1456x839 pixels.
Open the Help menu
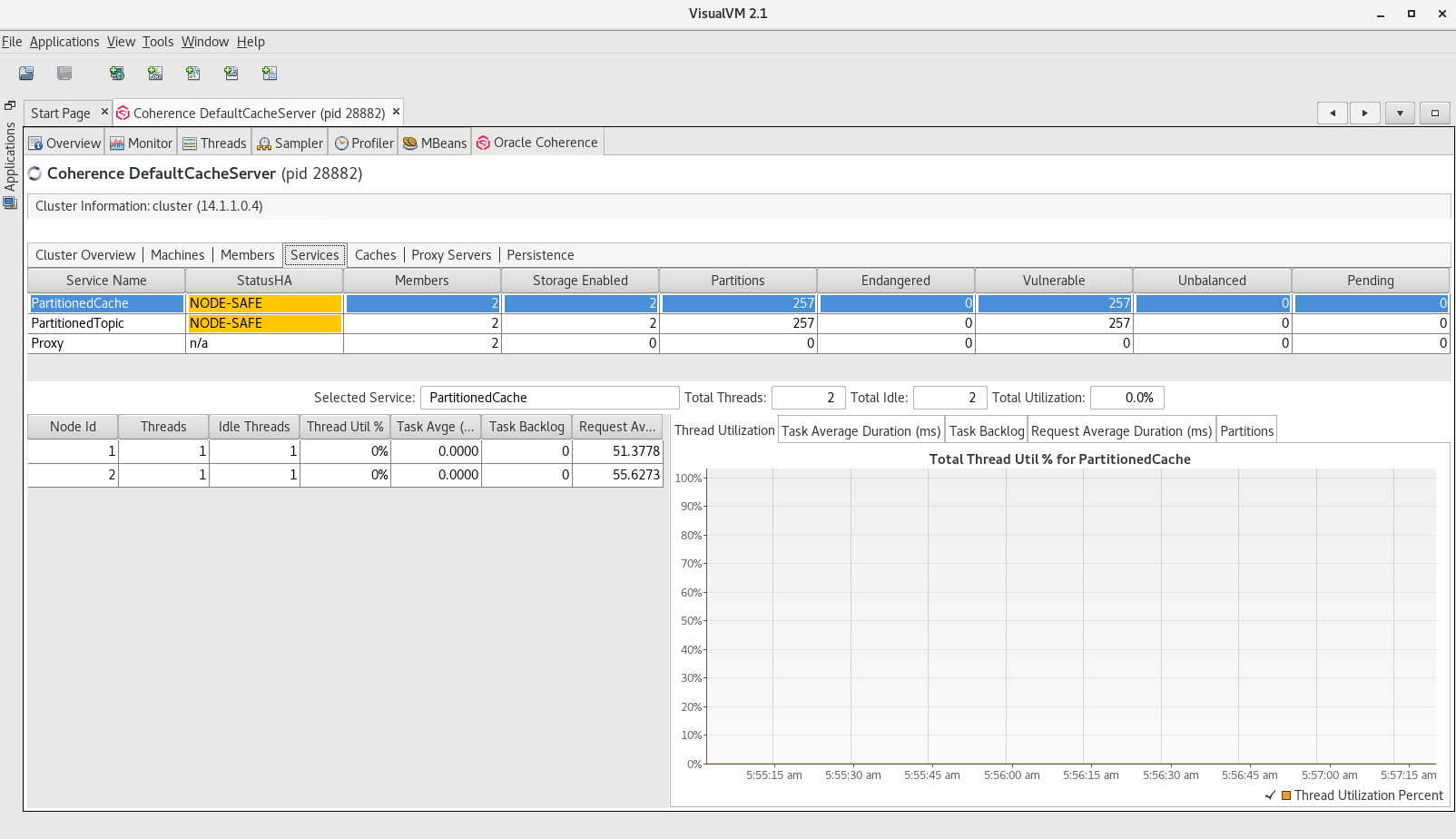pyautogui.click(x=251, y=42)
